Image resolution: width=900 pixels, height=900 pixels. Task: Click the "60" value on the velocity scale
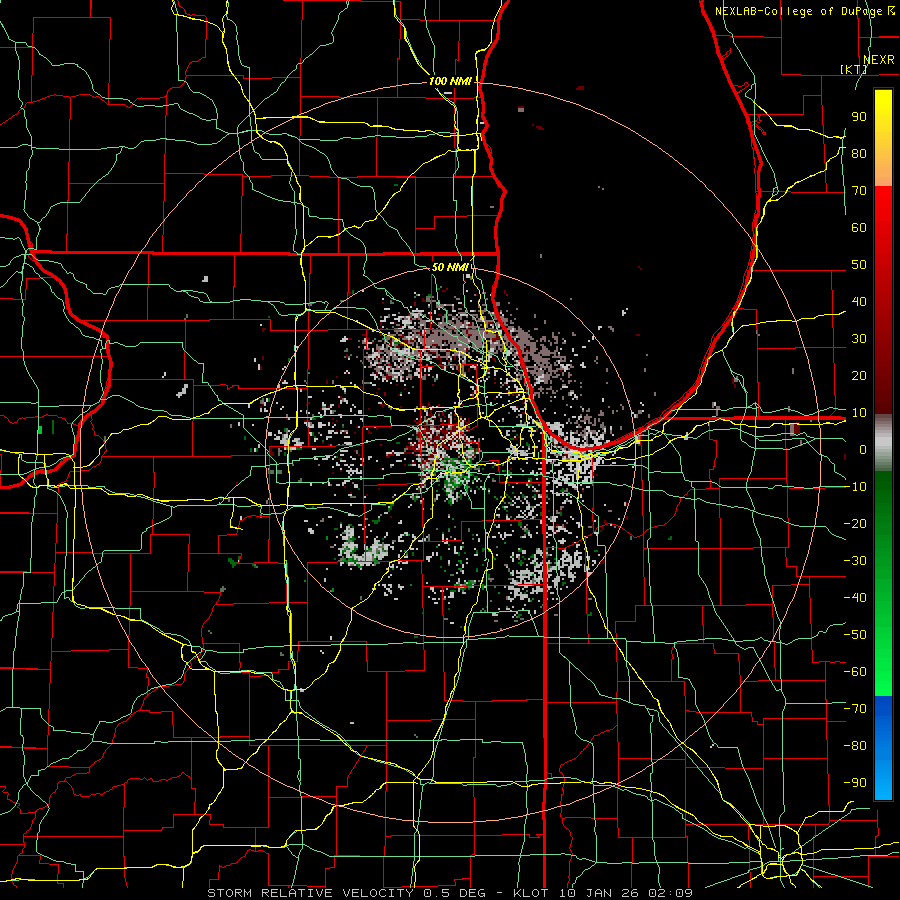click(859, 228)
